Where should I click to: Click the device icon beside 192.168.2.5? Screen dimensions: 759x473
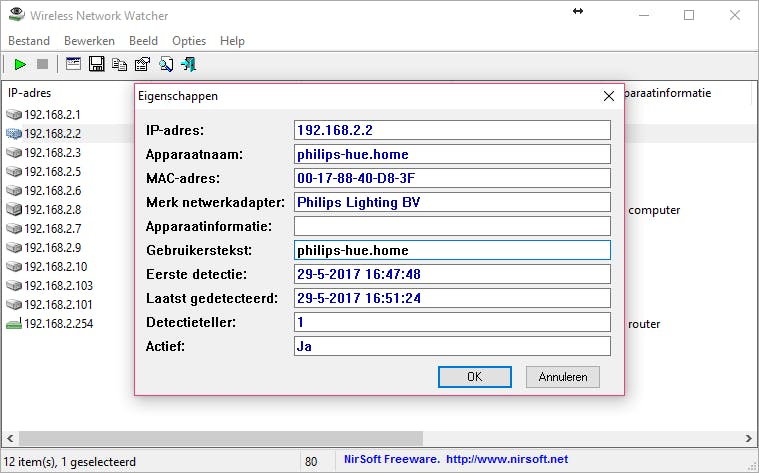(14, 171)
